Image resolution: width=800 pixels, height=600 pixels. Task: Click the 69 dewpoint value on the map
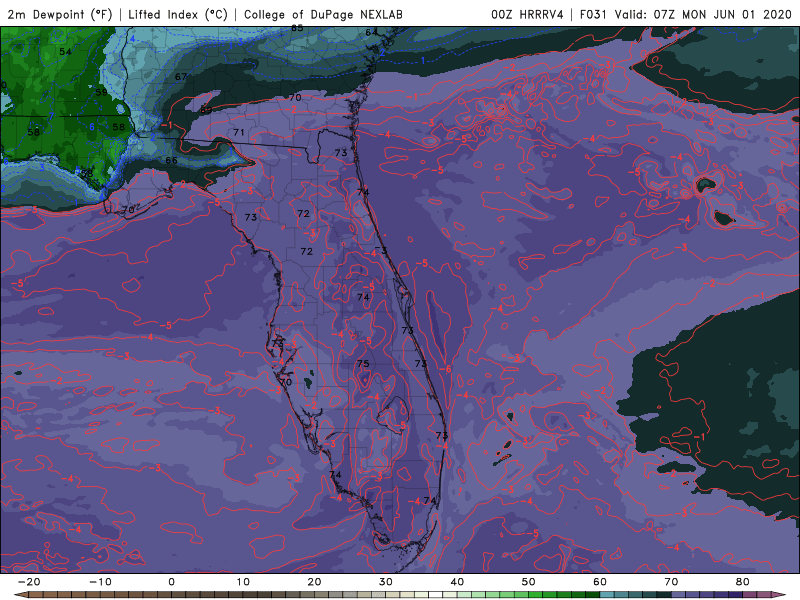pyautogui.click(x=206, y=110)
